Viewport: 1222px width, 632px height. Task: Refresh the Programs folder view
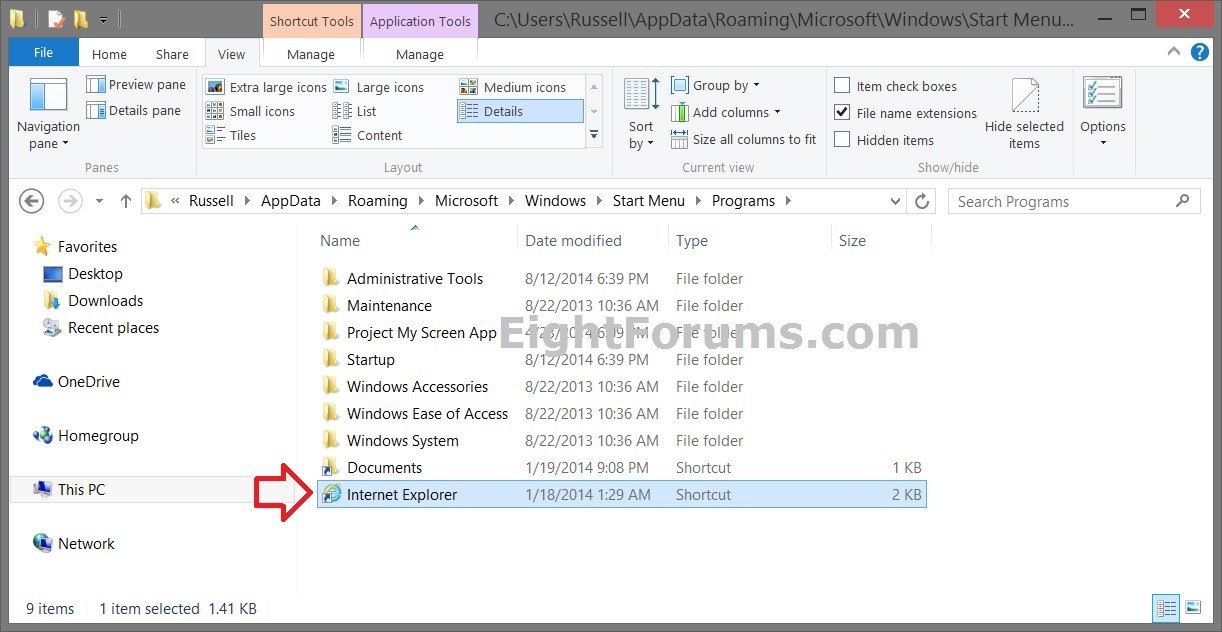click(x=922, y=201)
